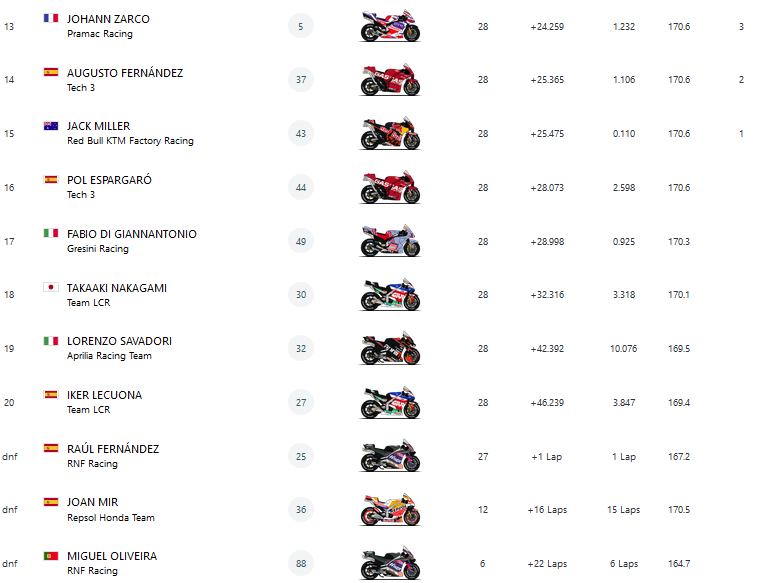
Task: Click the Italian flag beside Lorenzo Savadori
Action: pyautogui.click(x=51, y=341)
